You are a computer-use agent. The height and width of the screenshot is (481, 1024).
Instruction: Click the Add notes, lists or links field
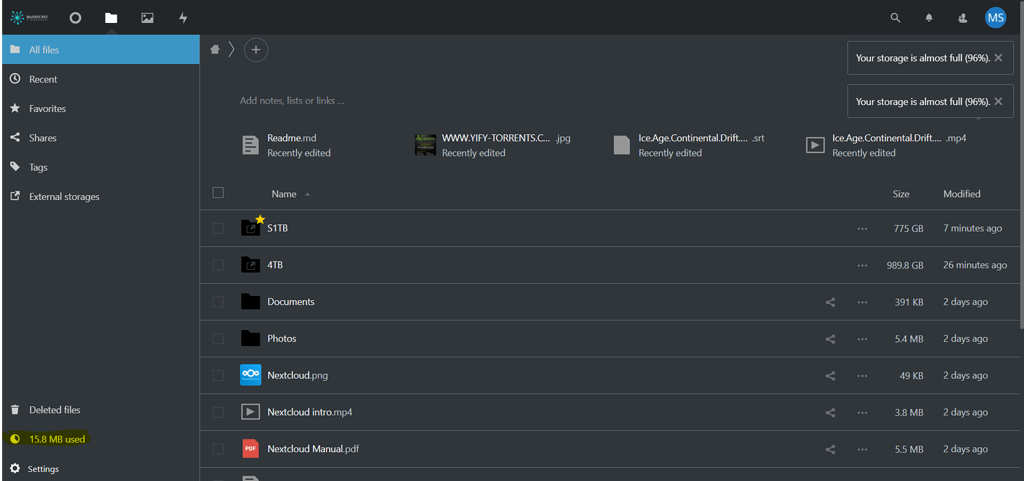point(292,101)
